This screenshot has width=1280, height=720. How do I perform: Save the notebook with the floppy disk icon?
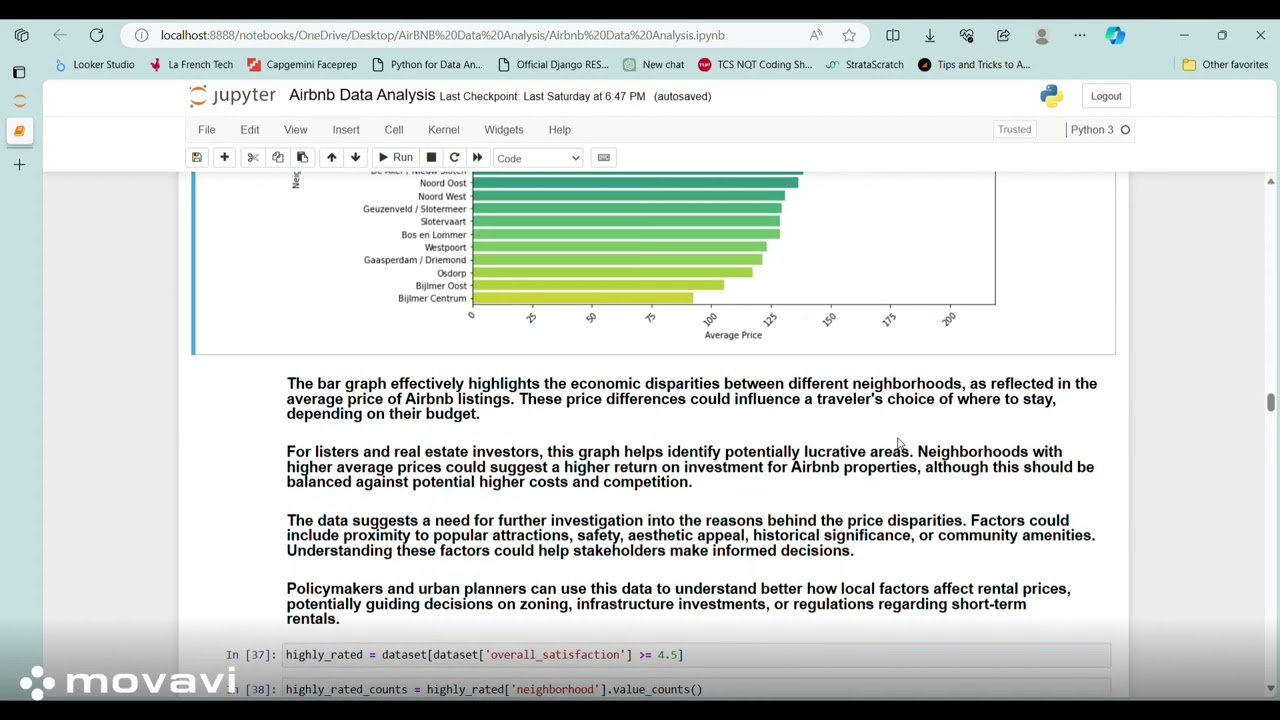click(x=197, y=158)
